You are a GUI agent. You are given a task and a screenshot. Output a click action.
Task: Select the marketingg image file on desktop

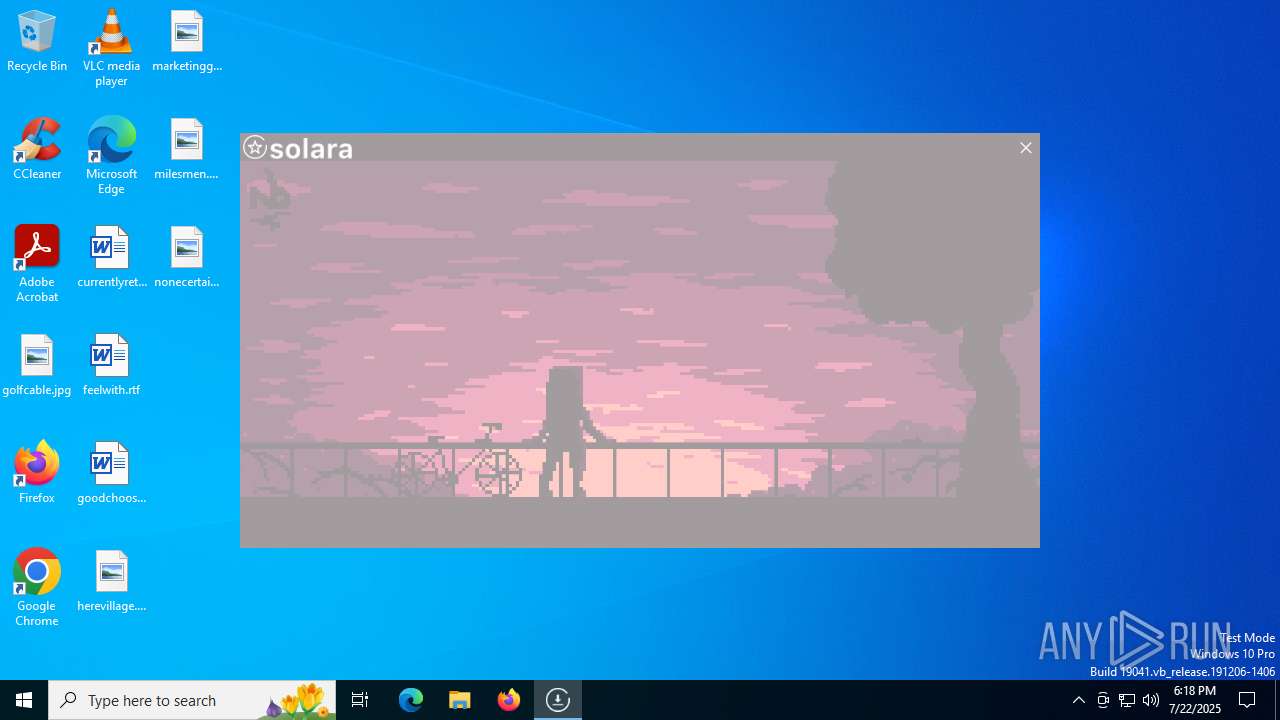point(187,41)
